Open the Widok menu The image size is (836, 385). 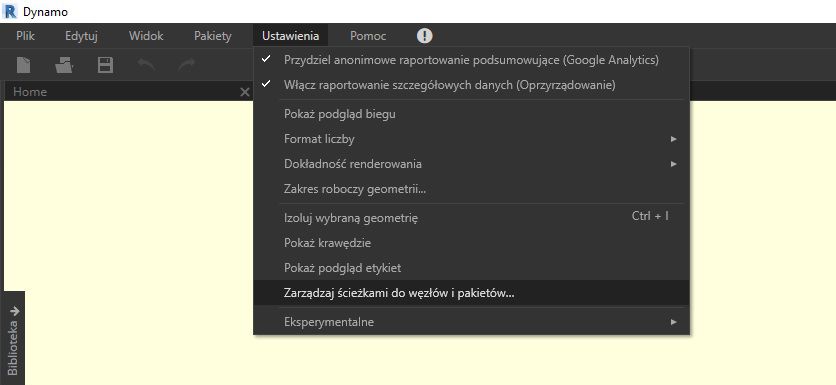[x=146, y=36]
